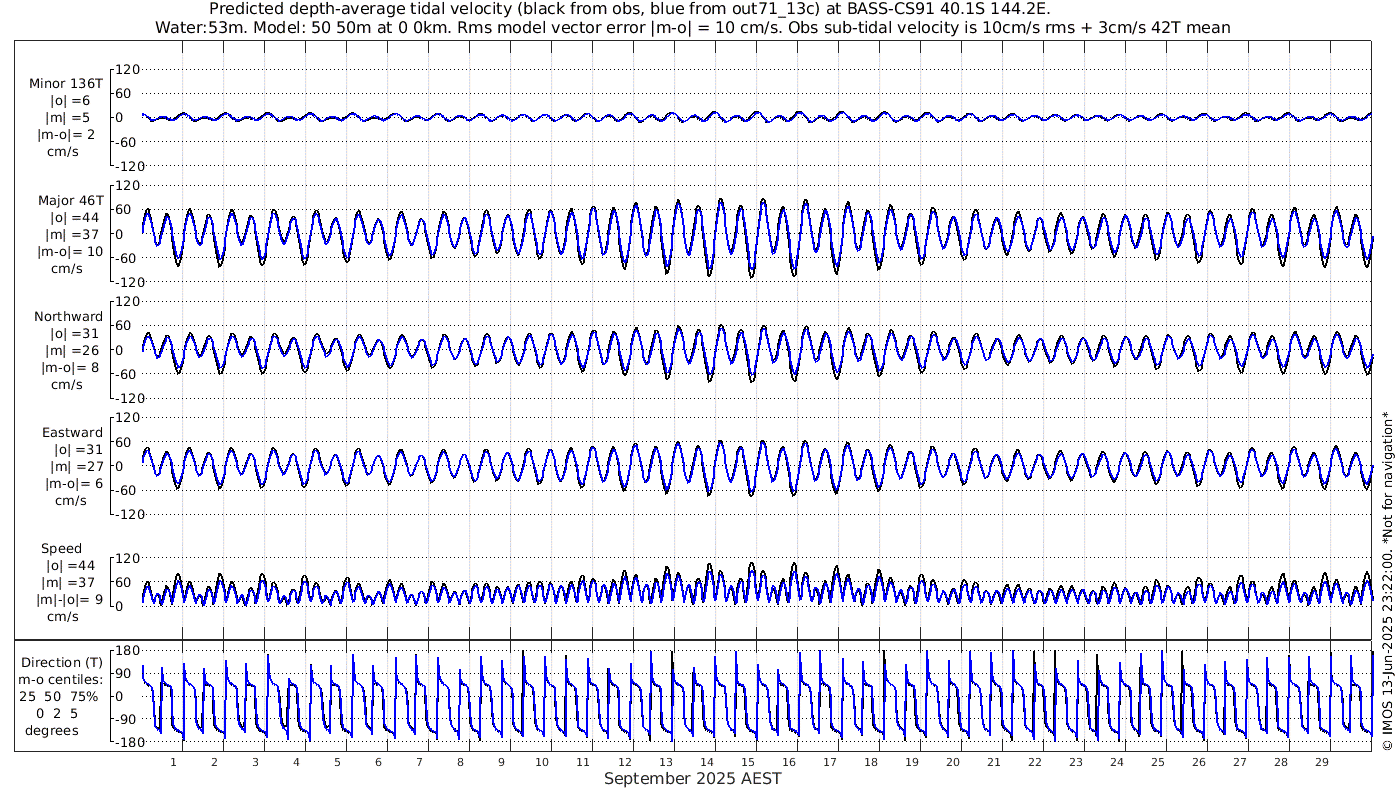Click the 'Minor 136T' panel label
1400x800 pixels.
[66, 84]
